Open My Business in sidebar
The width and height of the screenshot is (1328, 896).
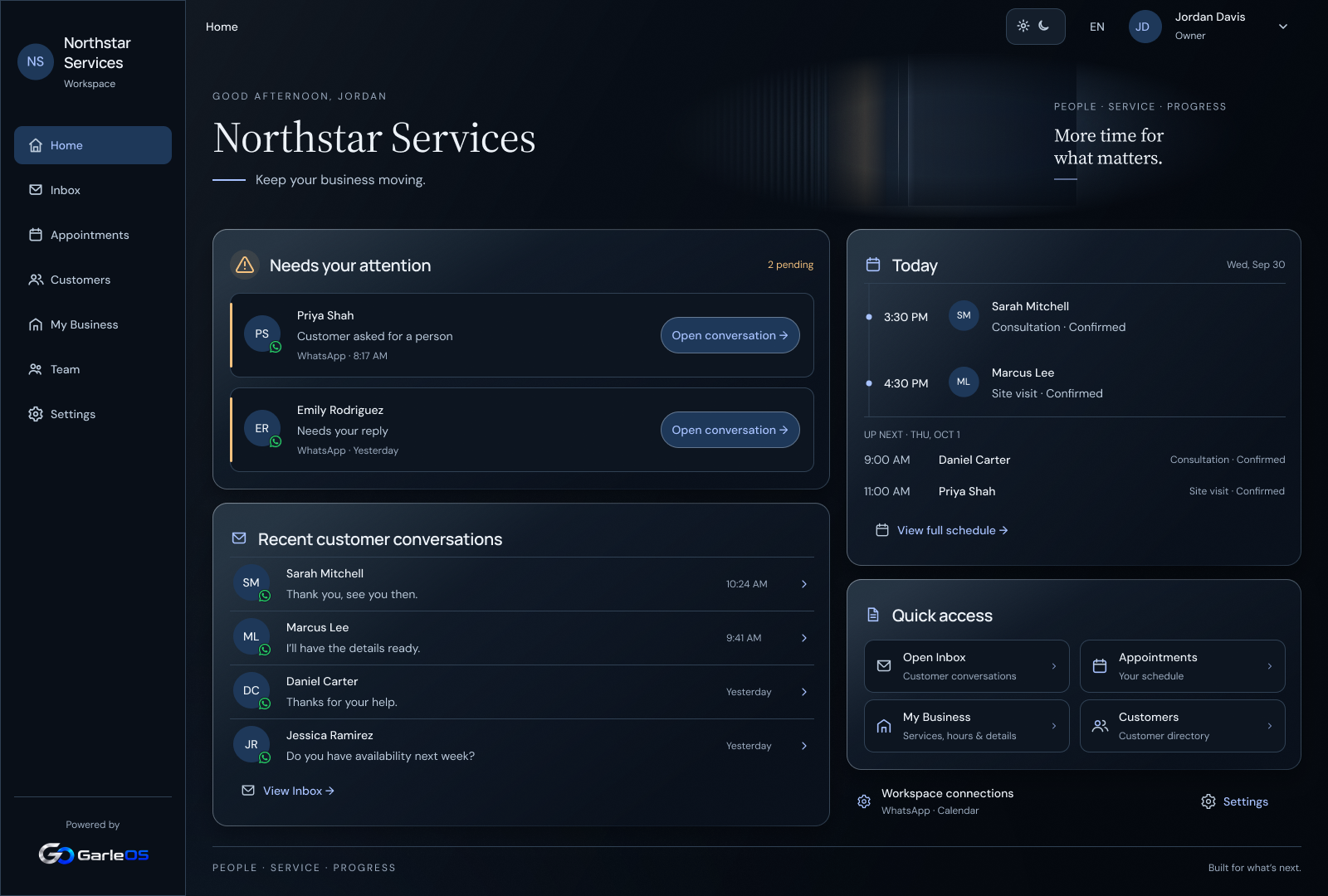(x=93, y=324)
